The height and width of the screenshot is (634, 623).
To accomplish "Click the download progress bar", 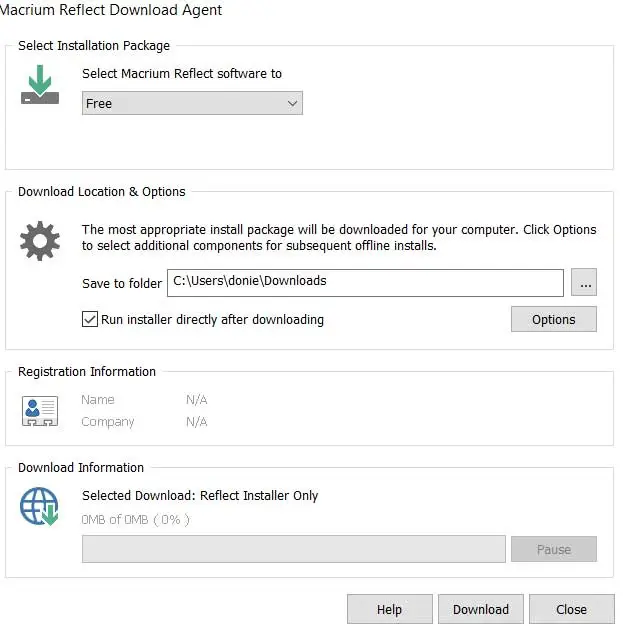I will point(293,549).
